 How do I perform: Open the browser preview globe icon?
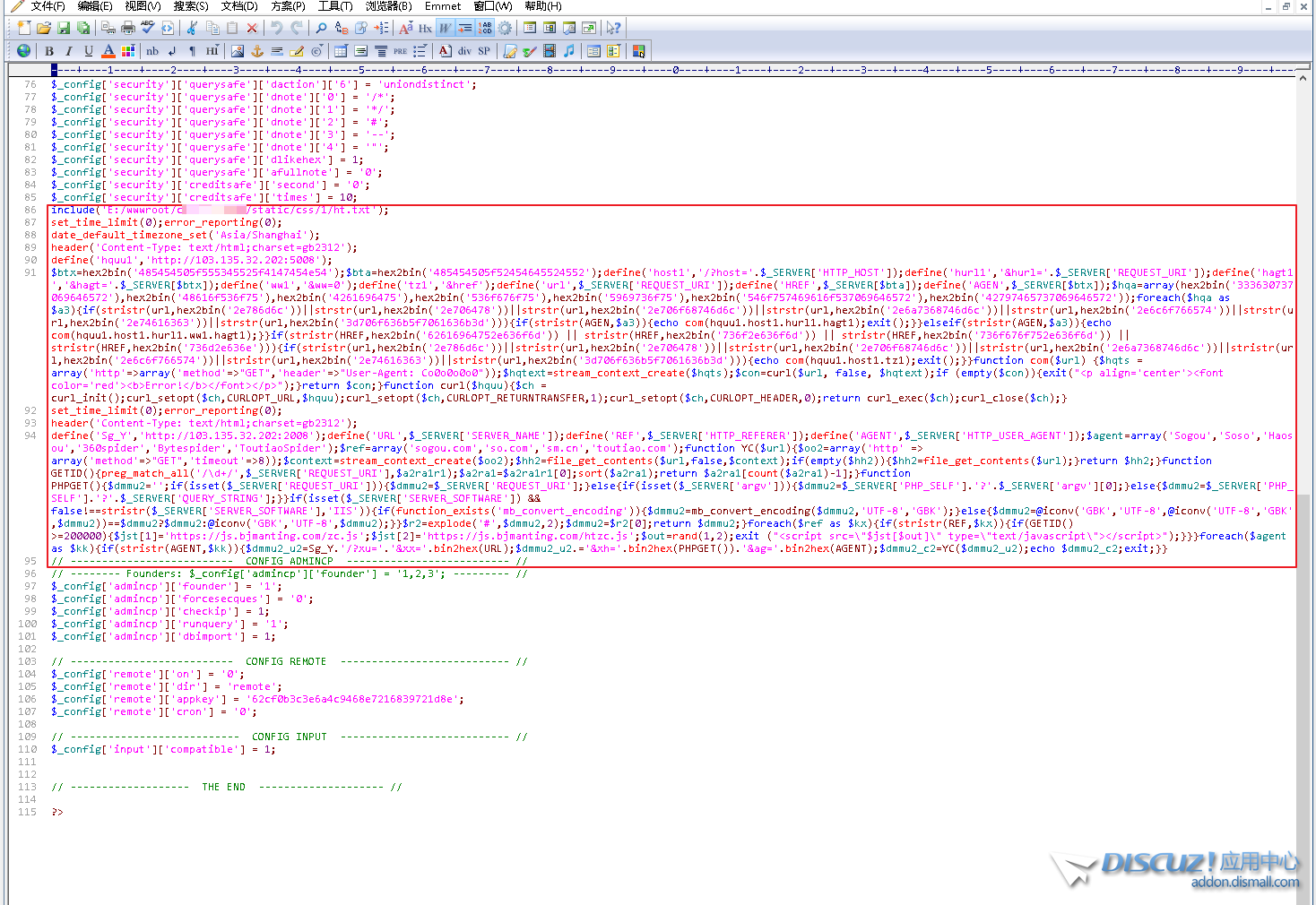[23, 51]
